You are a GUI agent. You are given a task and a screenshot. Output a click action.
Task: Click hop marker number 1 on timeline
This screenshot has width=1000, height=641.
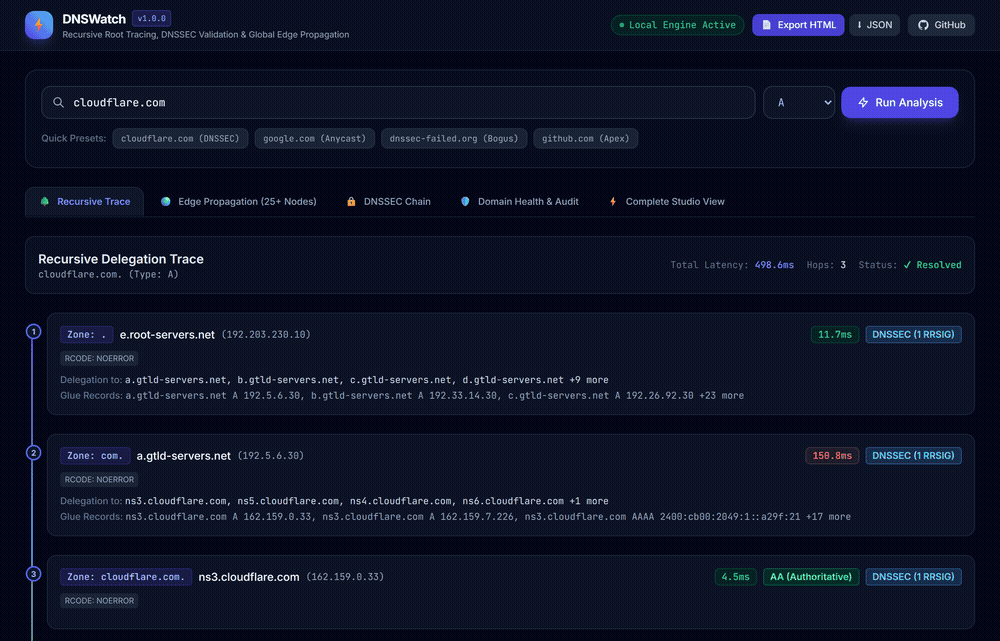(x=33, y=332)
